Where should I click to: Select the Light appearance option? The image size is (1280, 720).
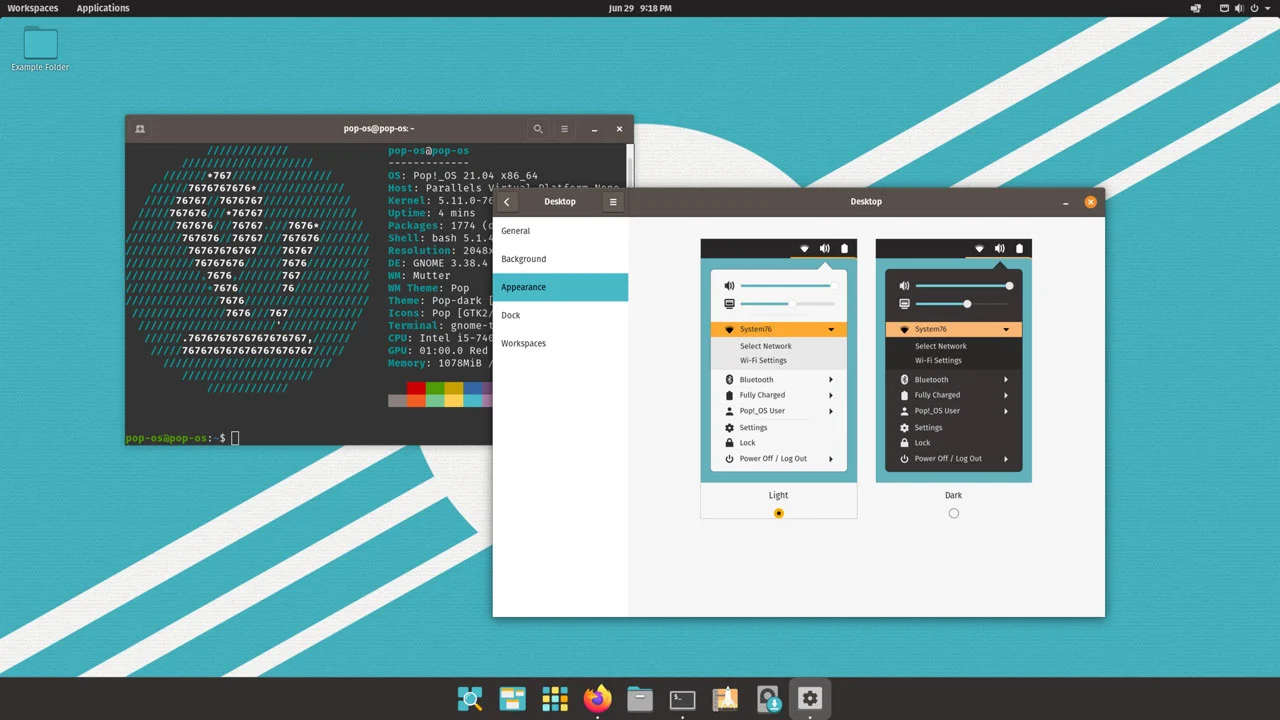(778, 513)
